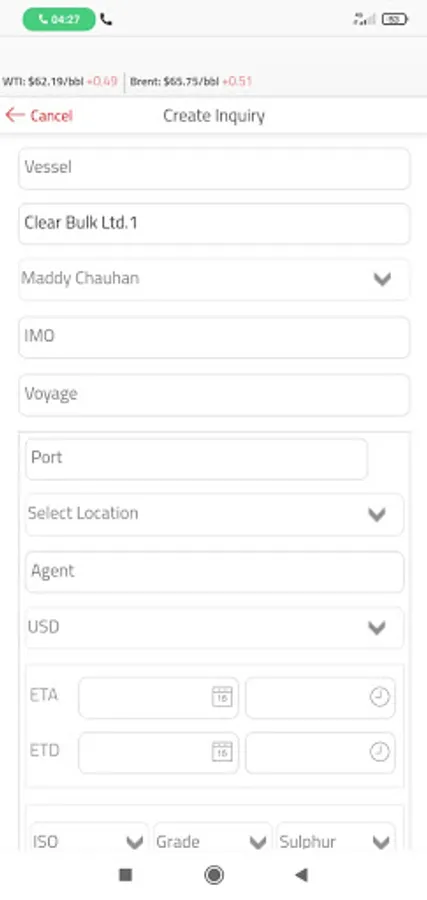
Task: Tap the Android home circle button
Action: (214, 875)
